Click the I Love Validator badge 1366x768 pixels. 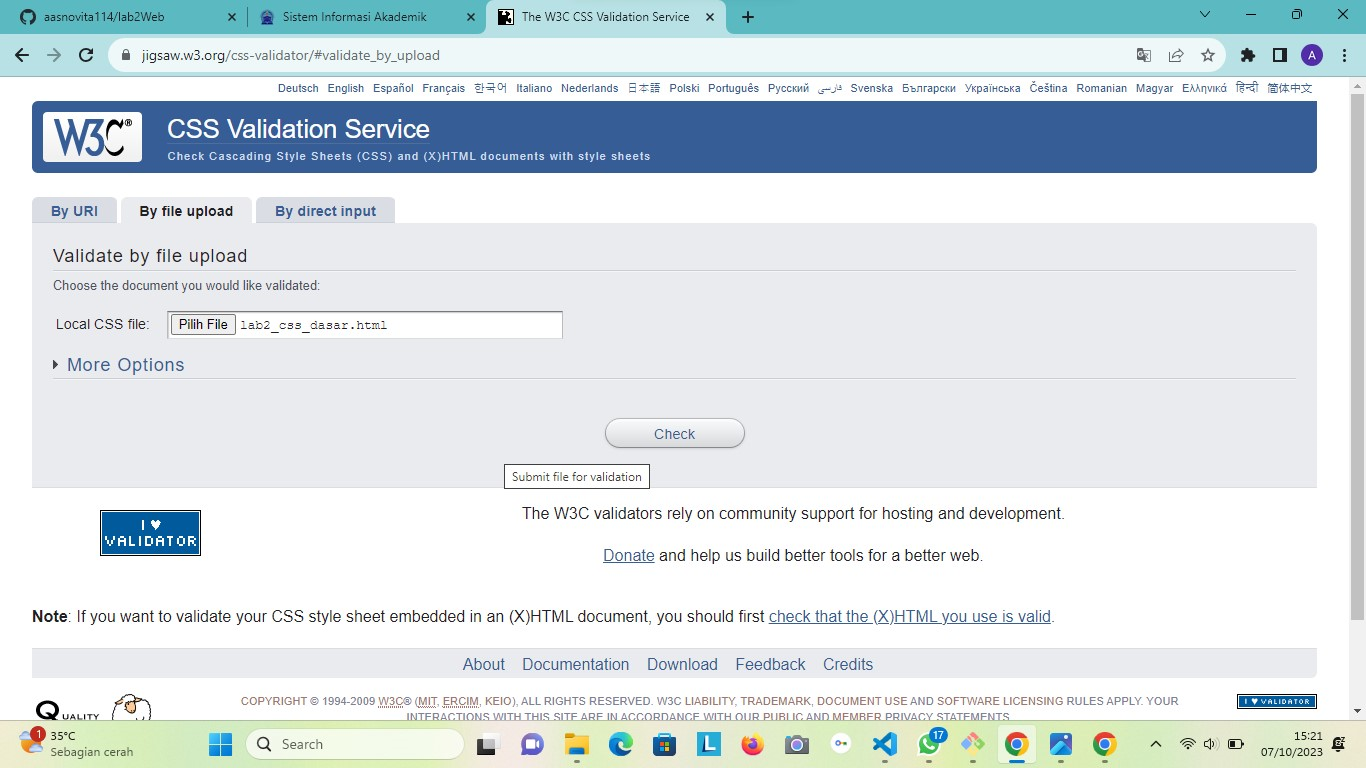pos(150,532)
